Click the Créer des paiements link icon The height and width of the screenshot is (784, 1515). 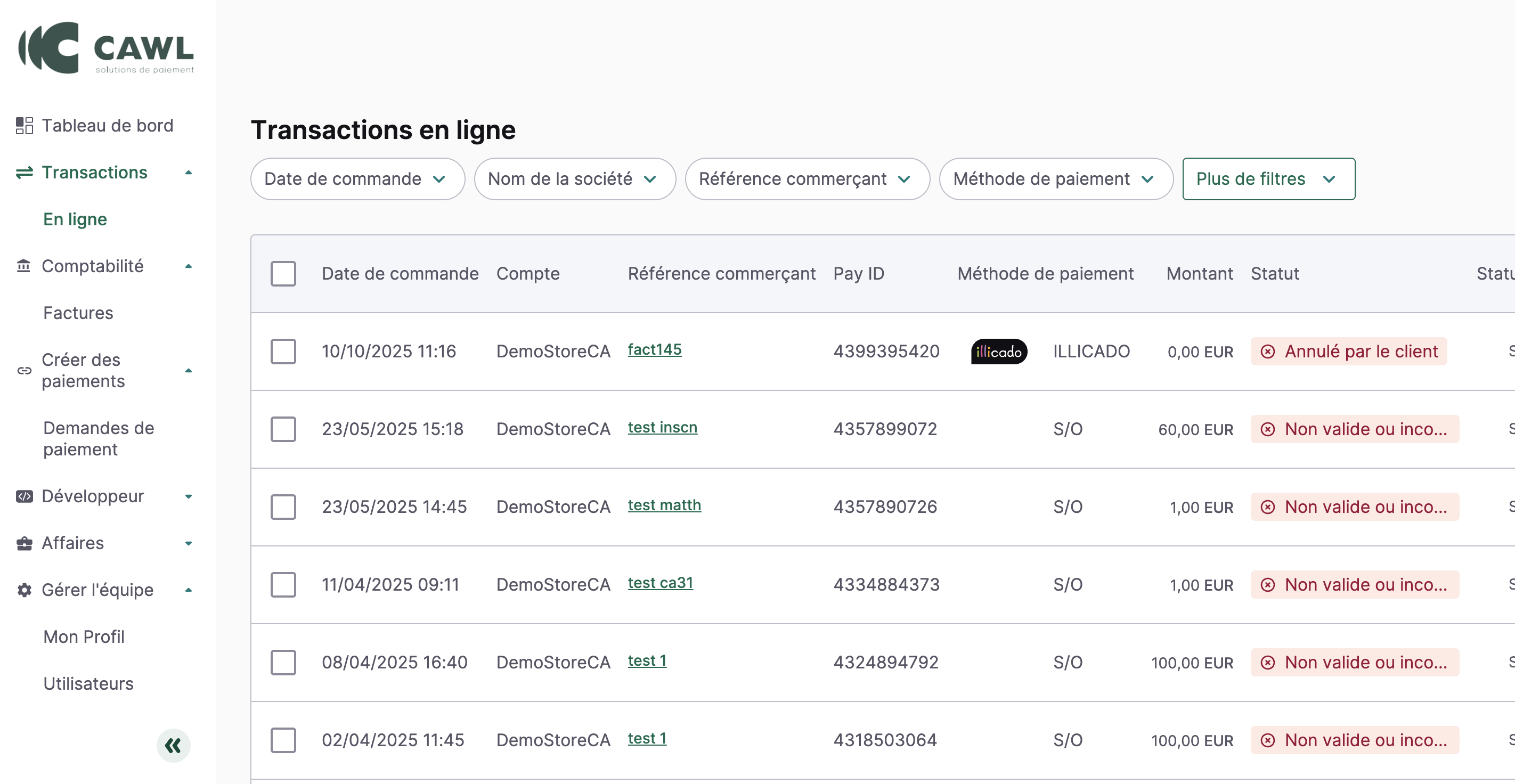pyautogui.click(x=24, y=371)
